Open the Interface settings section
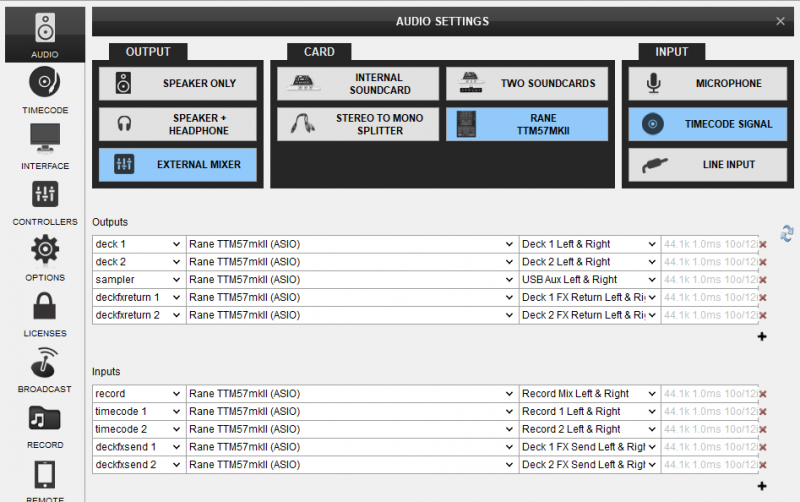This screenshot has width=800, height=502. (x=45, y=146)
